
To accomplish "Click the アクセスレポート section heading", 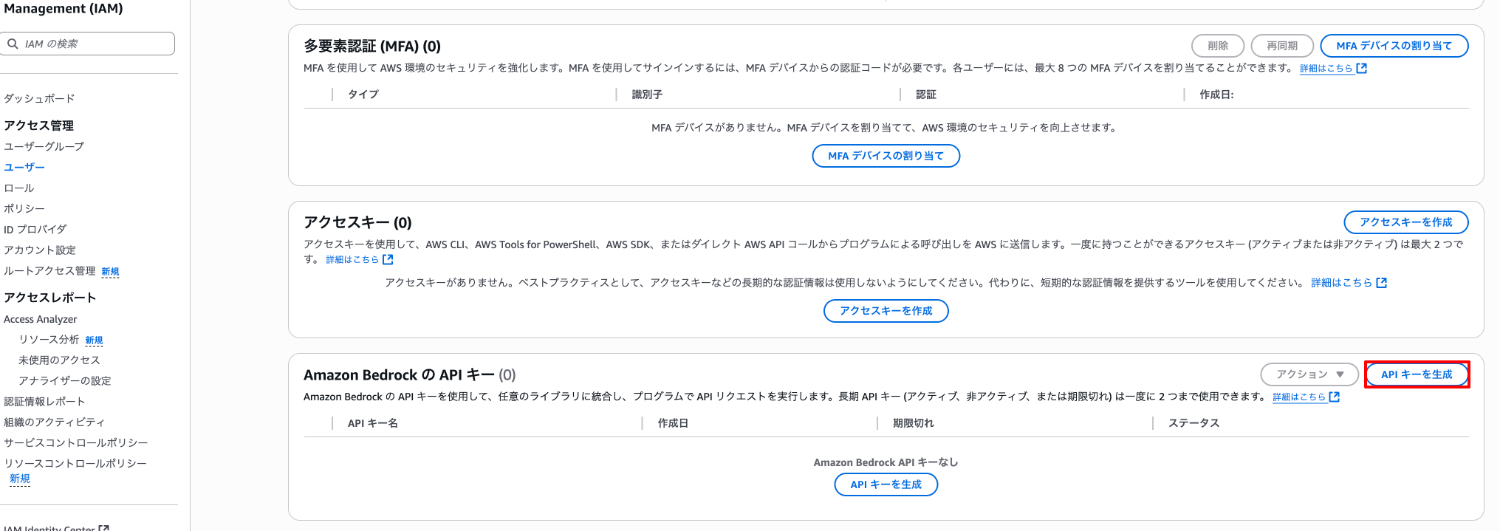I will 50,297.
